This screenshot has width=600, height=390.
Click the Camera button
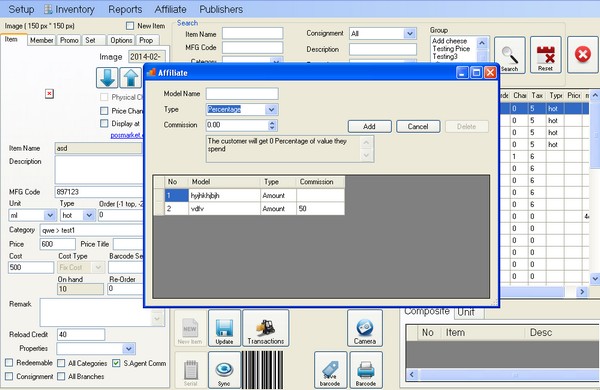tap(365, 328)
